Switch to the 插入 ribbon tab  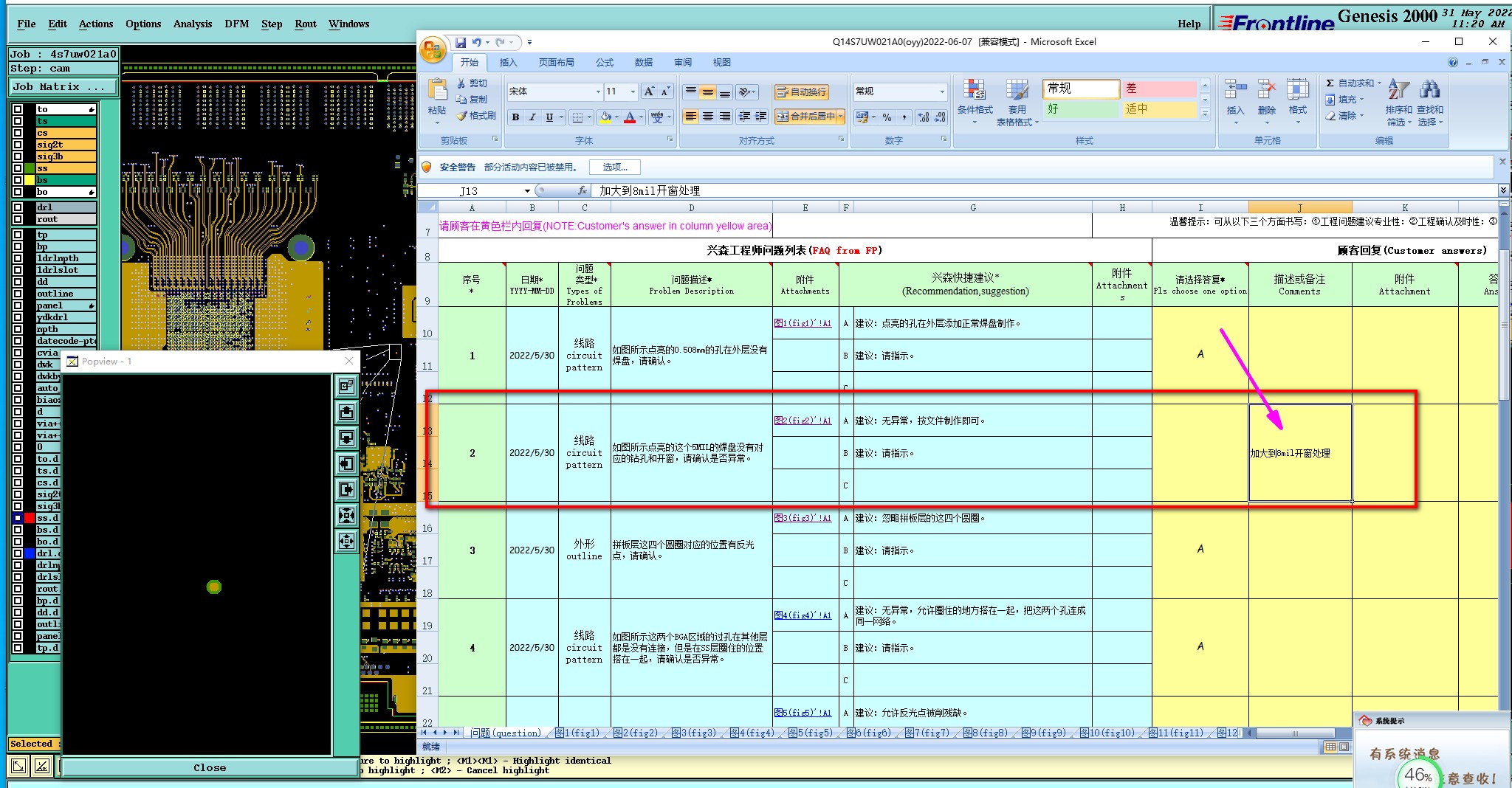coord(508,63)
